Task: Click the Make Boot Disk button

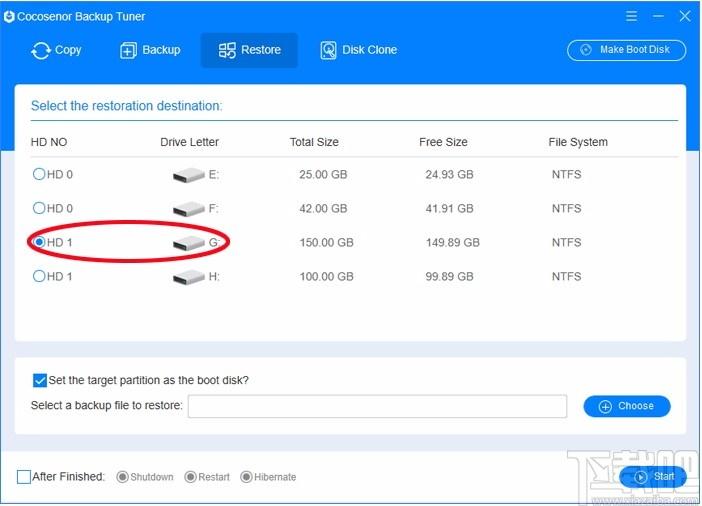Action: pos(626,50)
